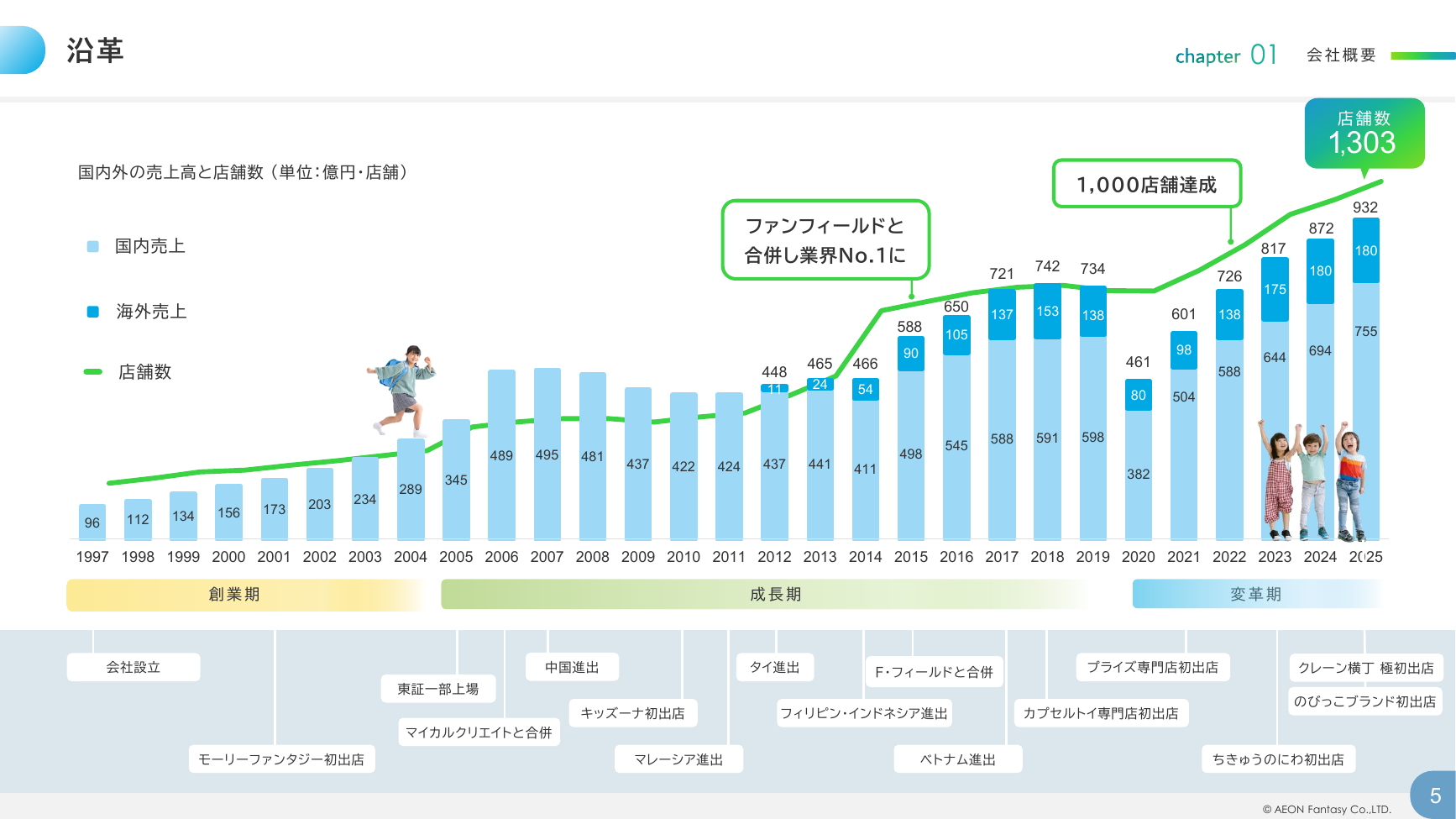Click the 創業期 period band
This screenshot has width=1456, height=819.
[x=245, y=594]
